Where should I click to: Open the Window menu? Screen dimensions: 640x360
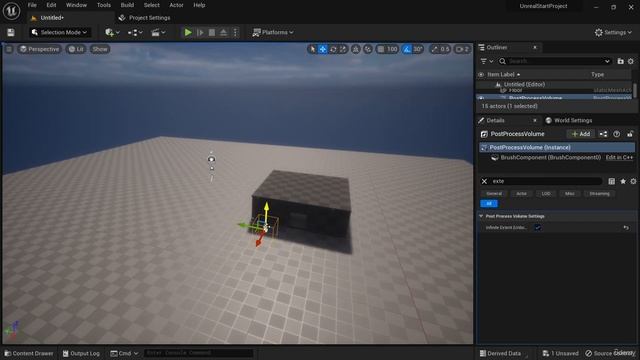point(76,5)
